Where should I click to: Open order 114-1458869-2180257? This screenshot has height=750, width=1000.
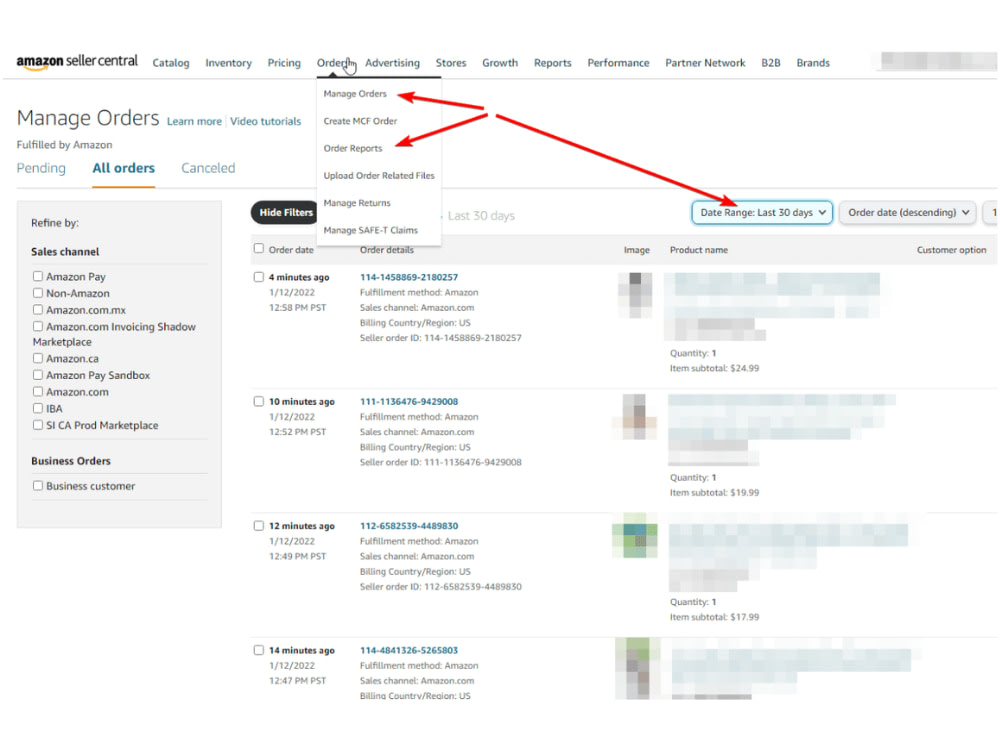(x=409, y=277)
